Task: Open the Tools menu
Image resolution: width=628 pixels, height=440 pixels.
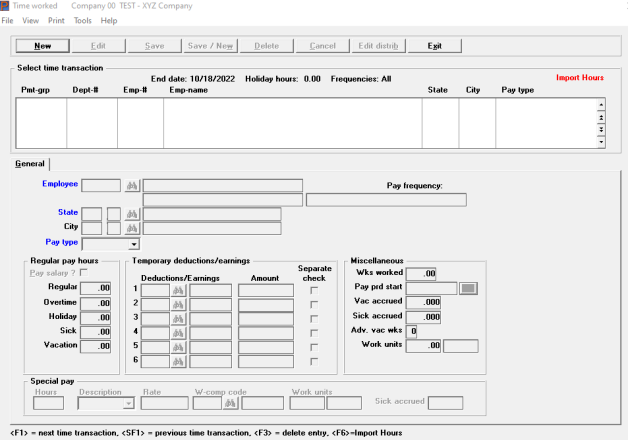Action: (x=82, y=20)
